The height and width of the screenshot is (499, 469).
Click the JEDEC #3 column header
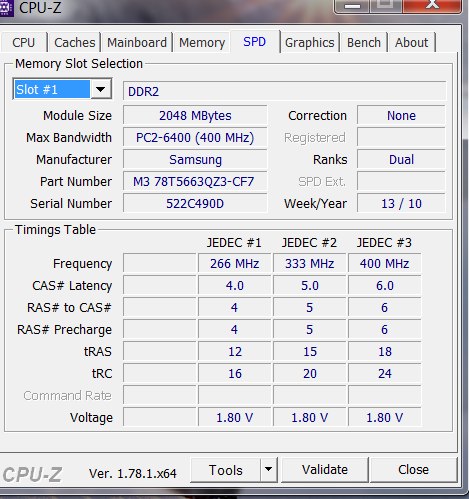384,243
